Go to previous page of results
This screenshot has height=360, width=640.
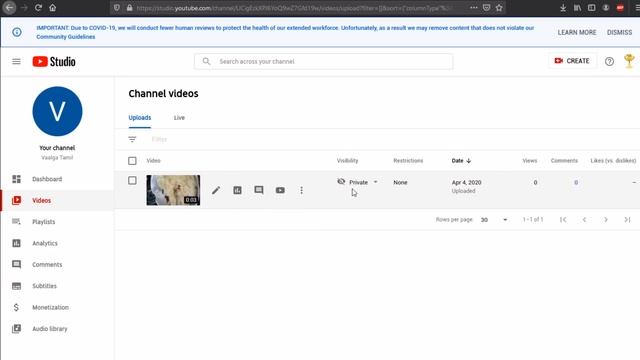click(584, 220)
